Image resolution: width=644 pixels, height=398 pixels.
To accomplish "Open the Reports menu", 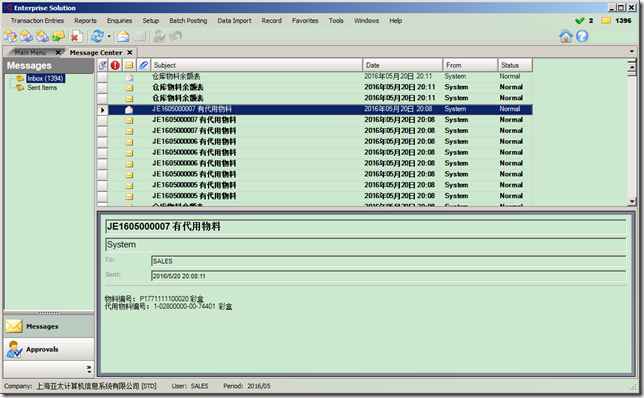I will (85, 21).
